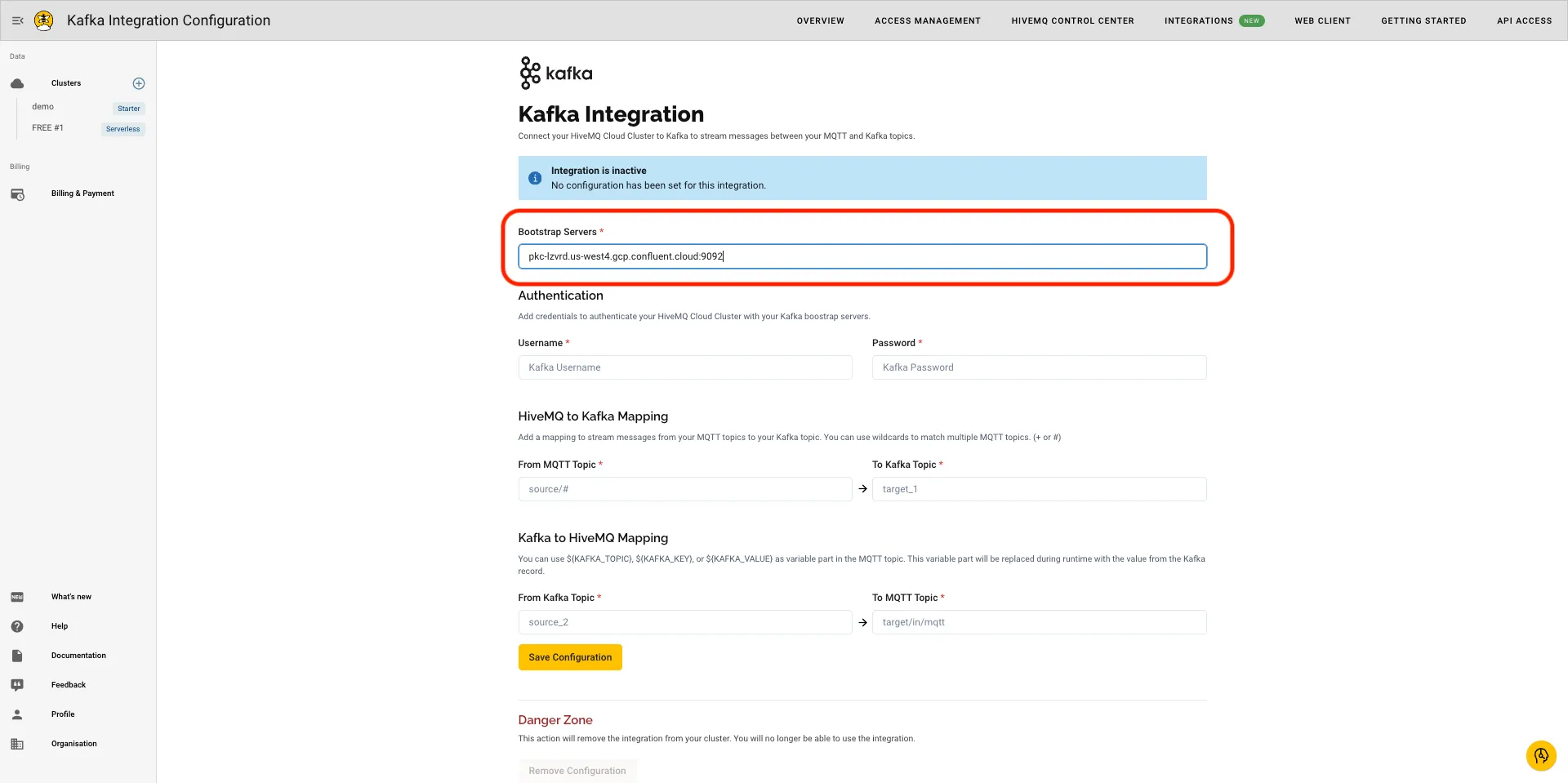Click the Billing & Payment card icon

(x=17, y=194)
